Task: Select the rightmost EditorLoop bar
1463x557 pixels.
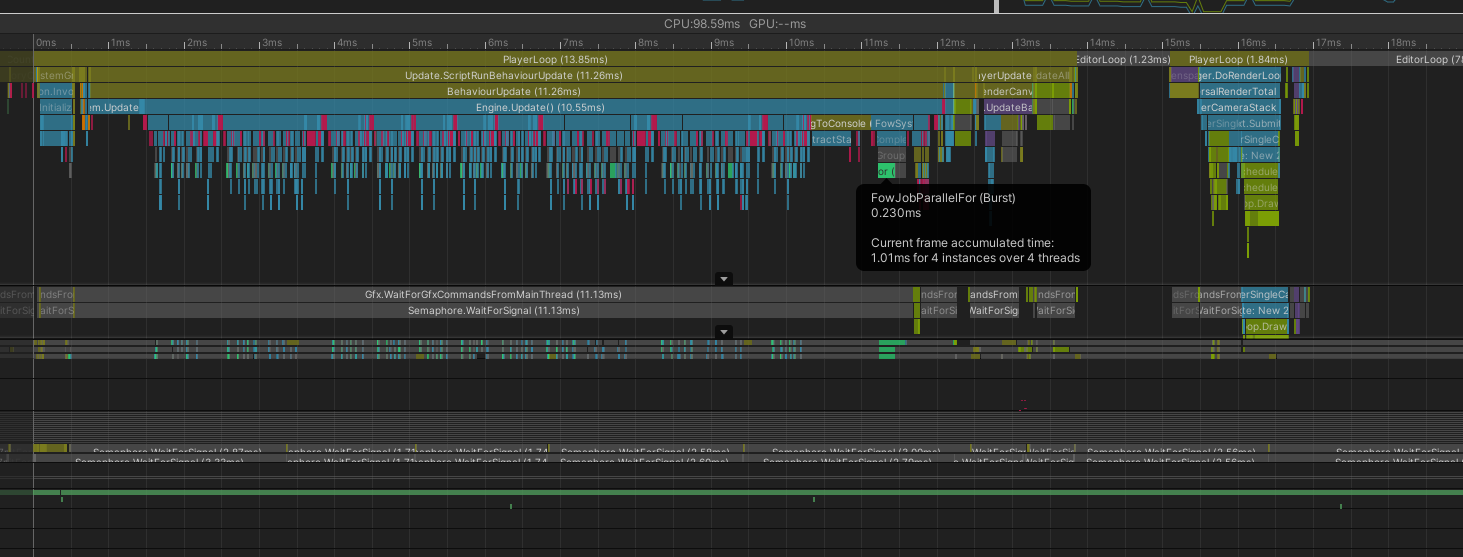Action: coord(1420,60)
